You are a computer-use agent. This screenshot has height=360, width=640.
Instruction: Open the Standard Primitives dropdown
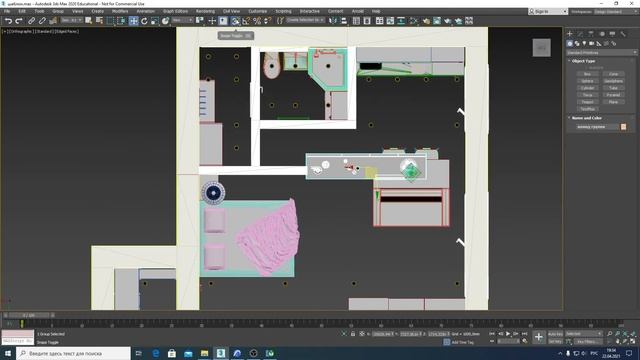(601, 53)
